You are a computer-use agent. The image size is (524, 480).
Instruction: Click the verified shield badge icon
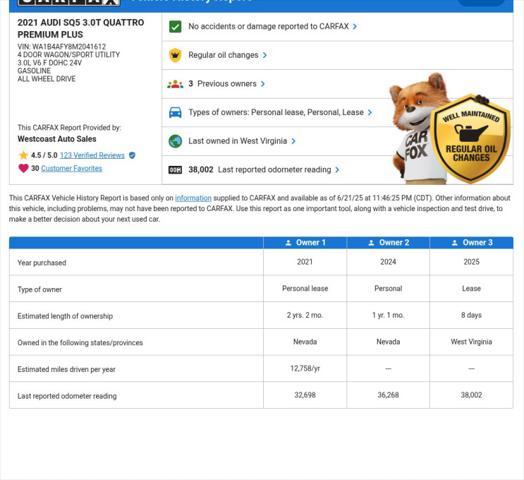coord(132,155)
